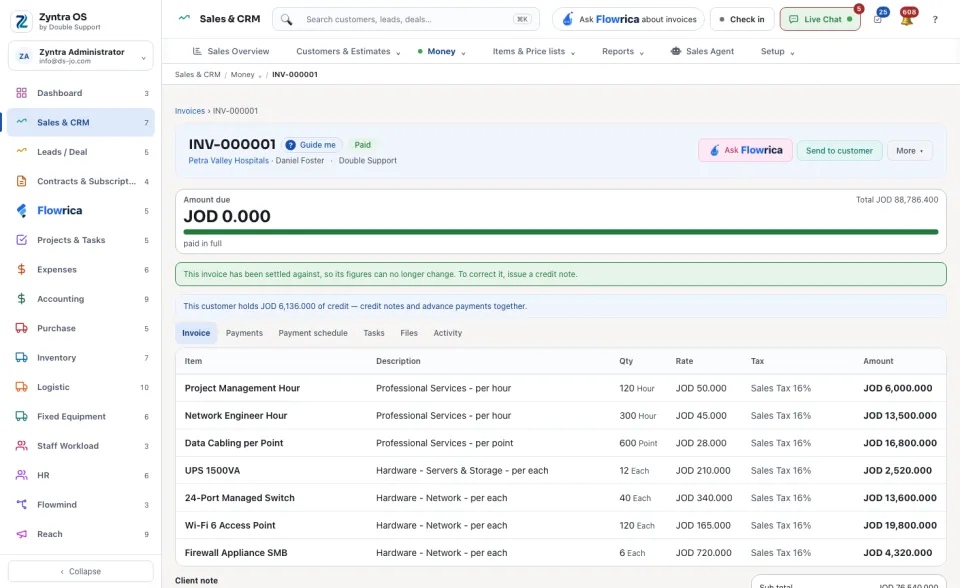Click the Flowrica sidebar icon
Viewport: 960px width, 588px height.
pos(21,211)
